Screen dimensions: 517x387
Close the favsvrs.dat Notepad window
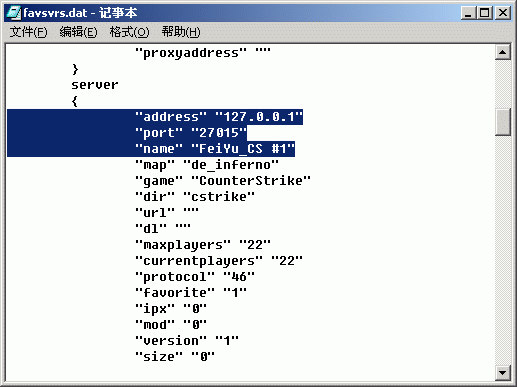coord(503,13)
